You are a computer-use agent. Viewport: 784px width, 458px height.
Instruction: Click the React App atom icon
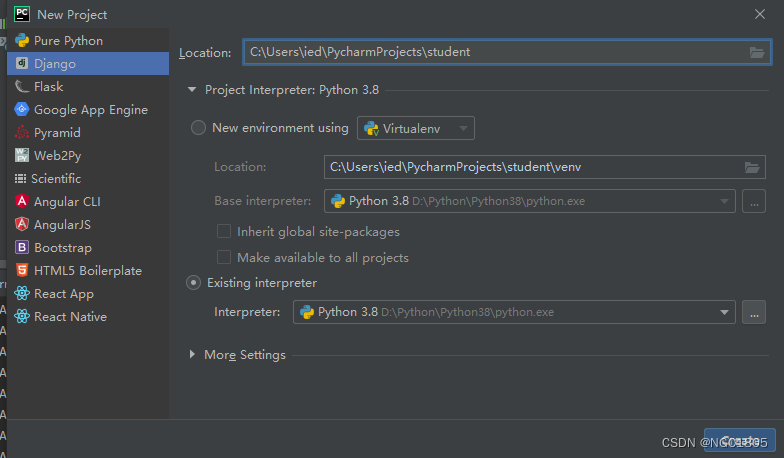tap(22, 294)
